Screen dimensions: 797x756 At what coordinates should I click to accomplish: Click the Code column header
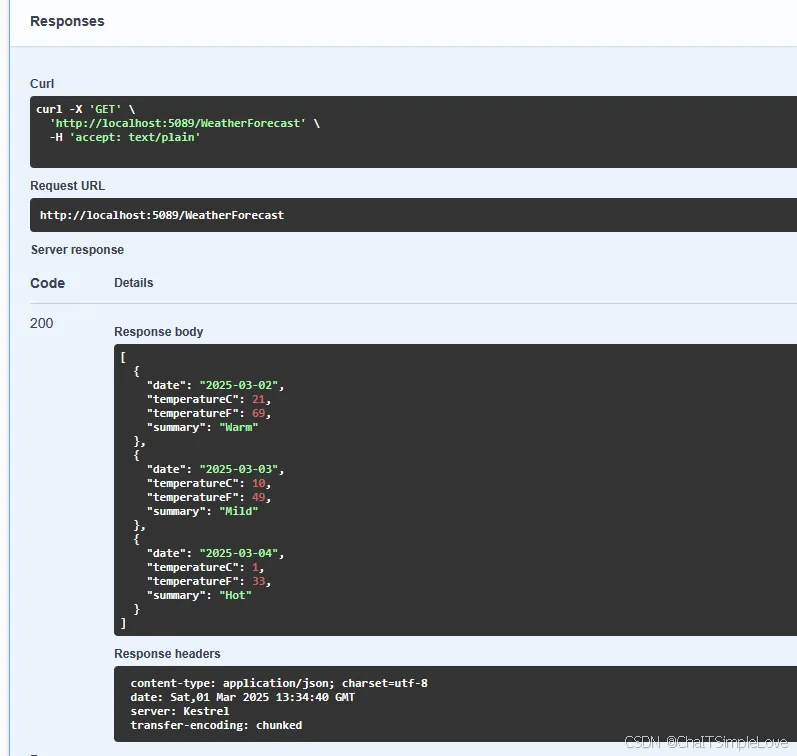(x=47, y=283)
